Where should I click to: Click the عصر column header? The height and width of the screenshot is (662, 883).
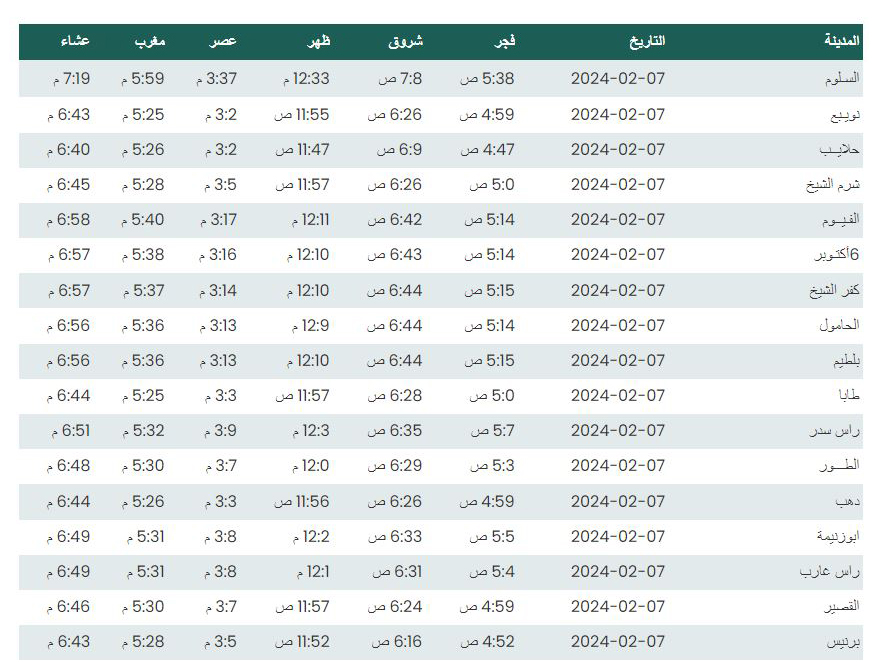tap(223, 41)
